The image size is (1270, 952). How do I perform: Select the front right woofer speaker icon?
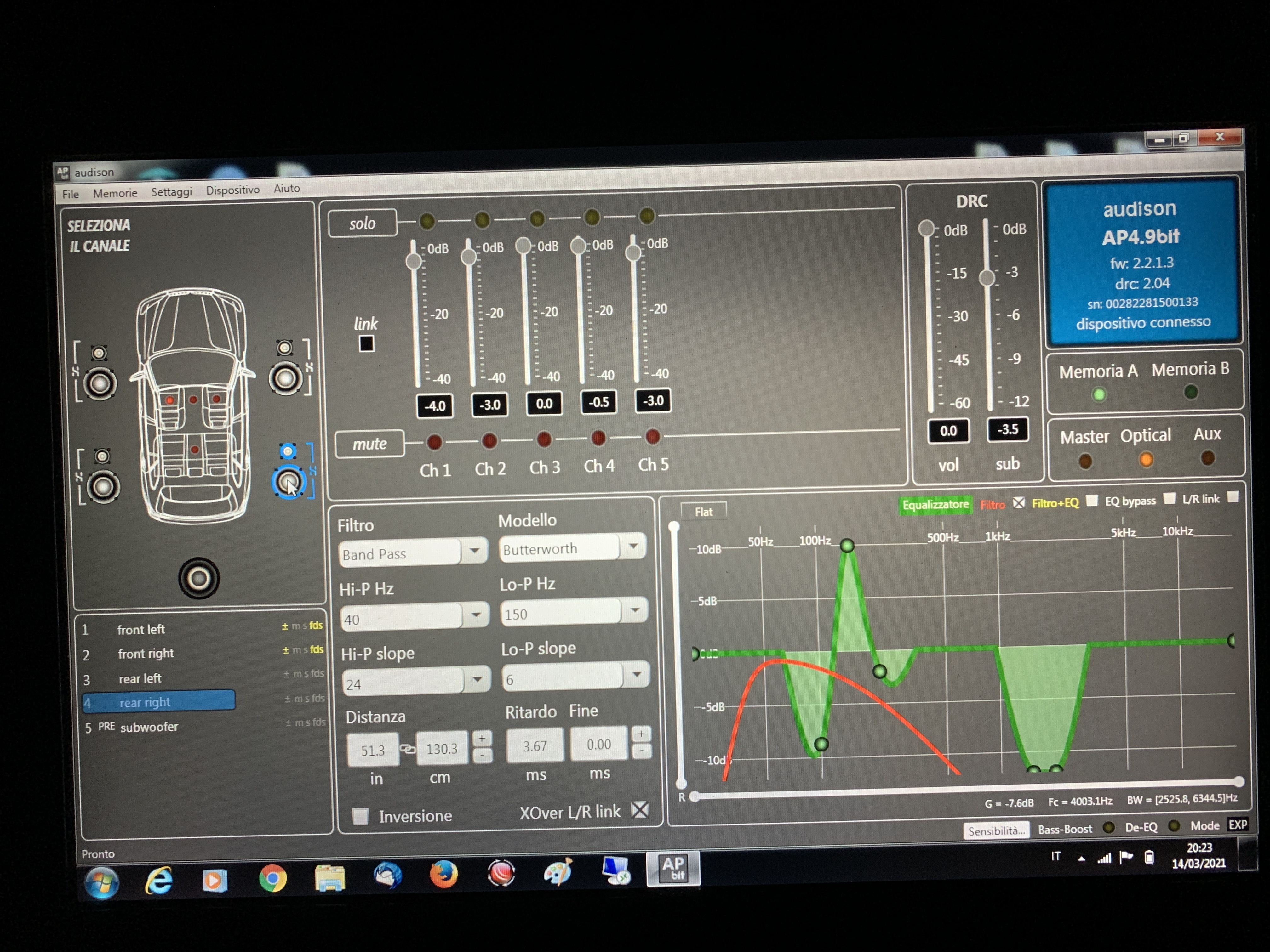tap(285, 378)
